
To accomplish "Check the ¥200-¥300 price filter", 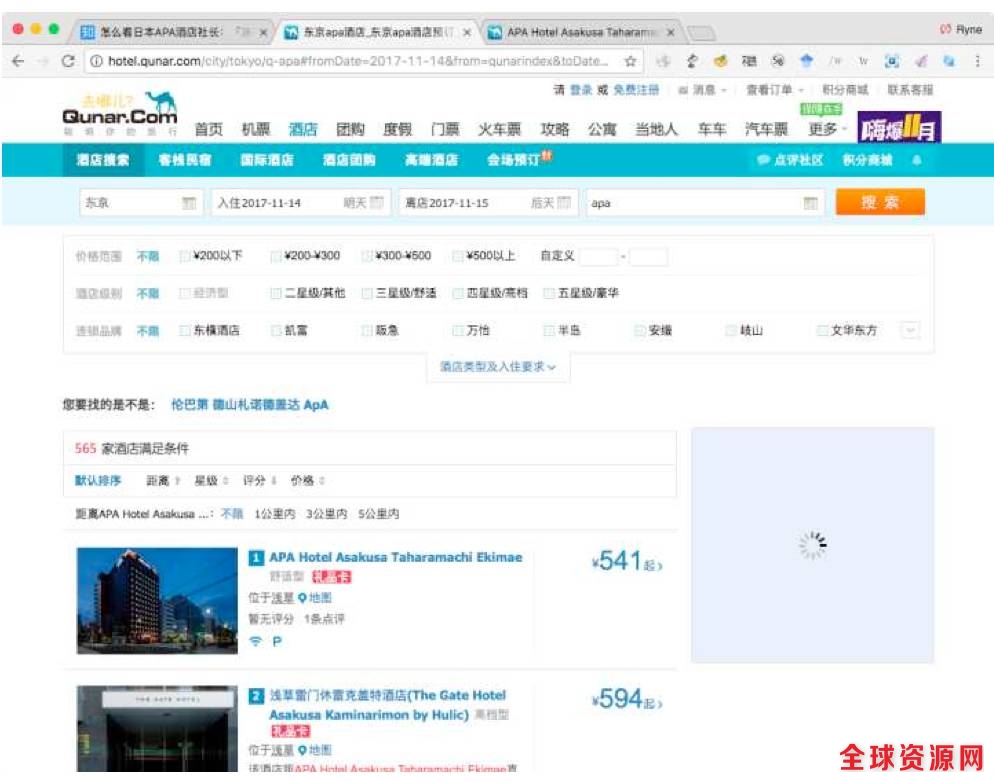I will point(276,256).
